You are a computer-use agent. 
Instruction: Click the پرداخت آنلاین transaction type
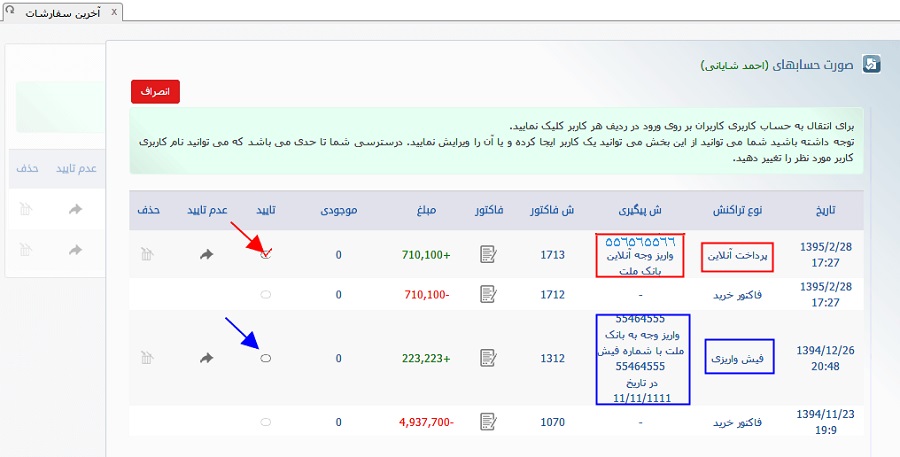pyautogui.click(x=737, y=256)
